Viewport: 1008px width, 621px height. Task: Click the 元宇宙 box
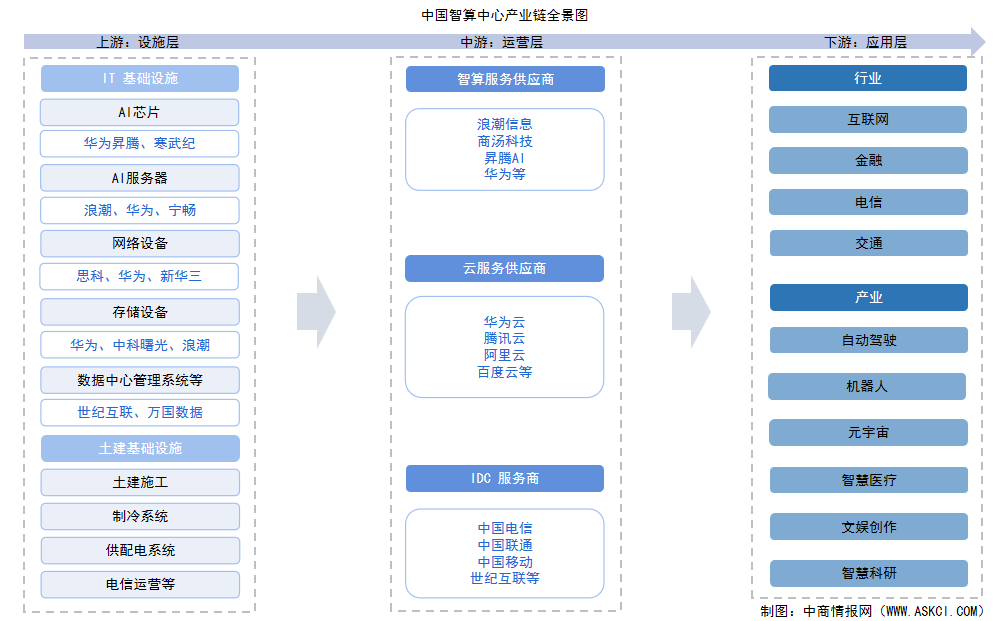tap(868, 433)
